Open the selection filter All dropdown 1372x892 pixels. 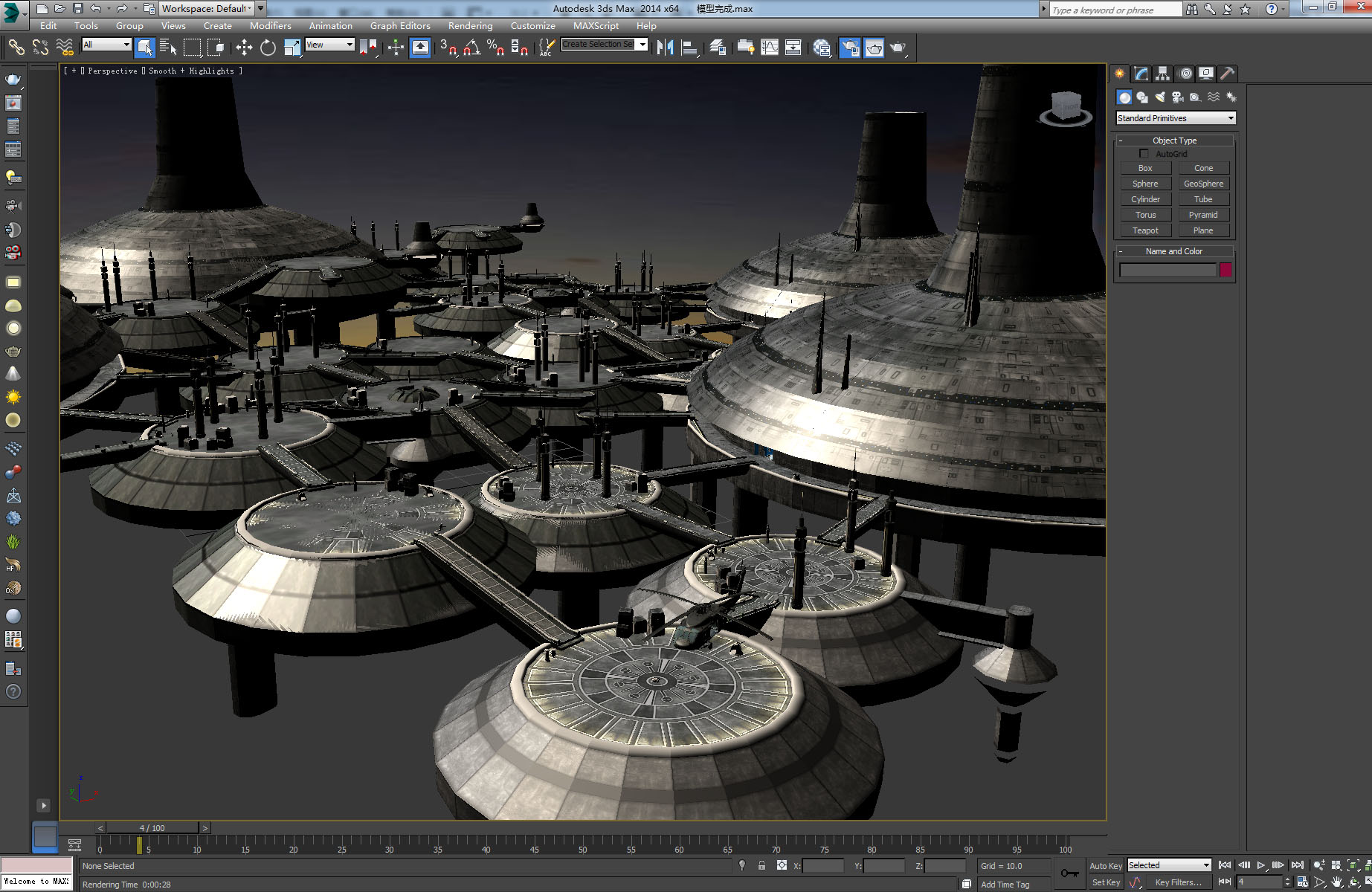coord(106,45)
